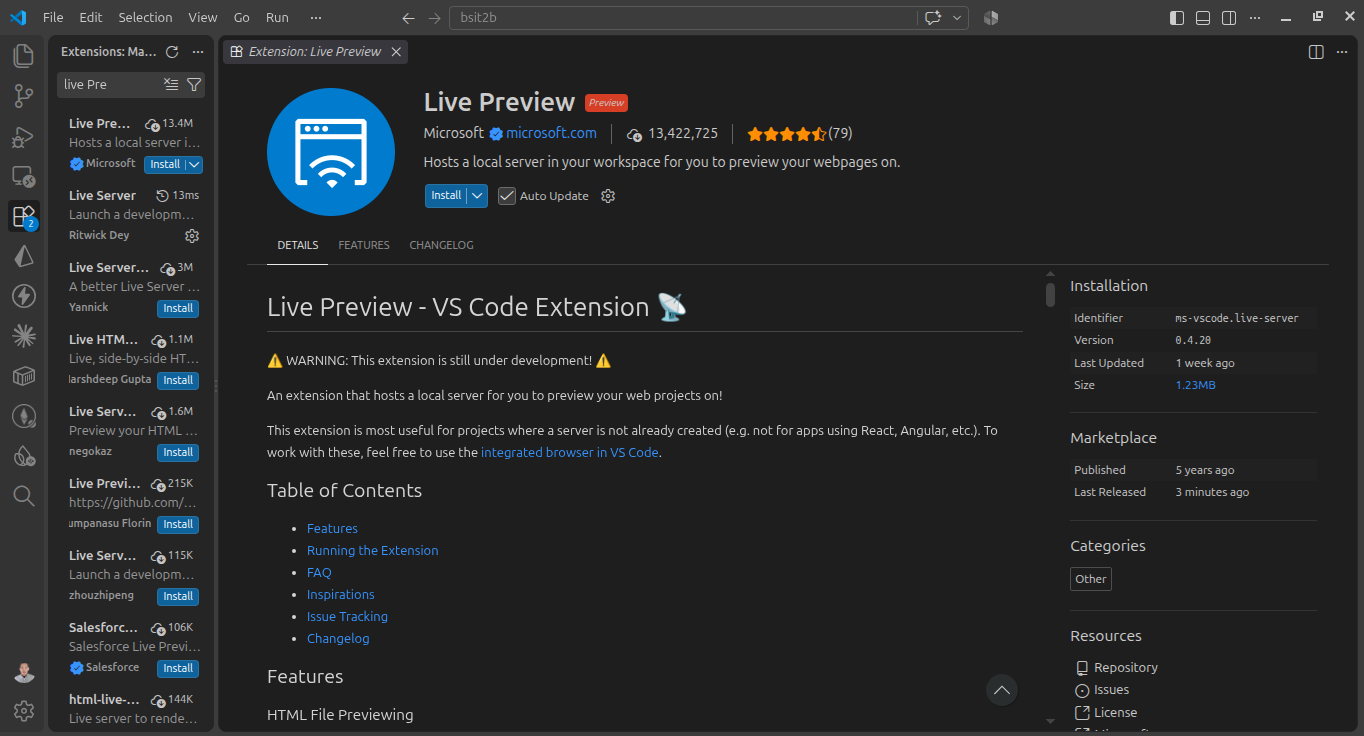The width and height of the screenshot is (1364, 736).
Task: Install the extension by Yannick
Action: (x=178, y=308)
